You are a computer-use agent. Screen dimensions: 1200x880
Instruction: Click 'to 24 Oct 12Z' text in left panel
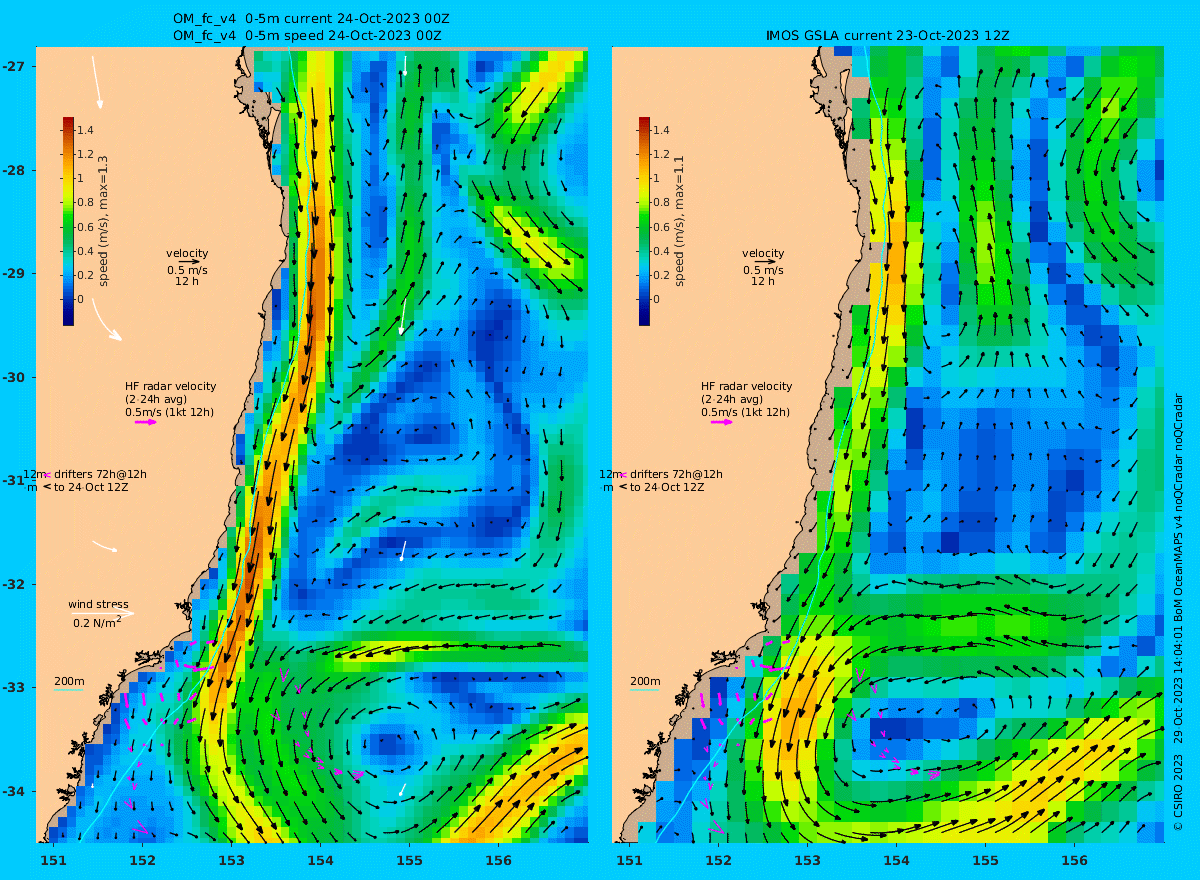(x=91, y=487)
